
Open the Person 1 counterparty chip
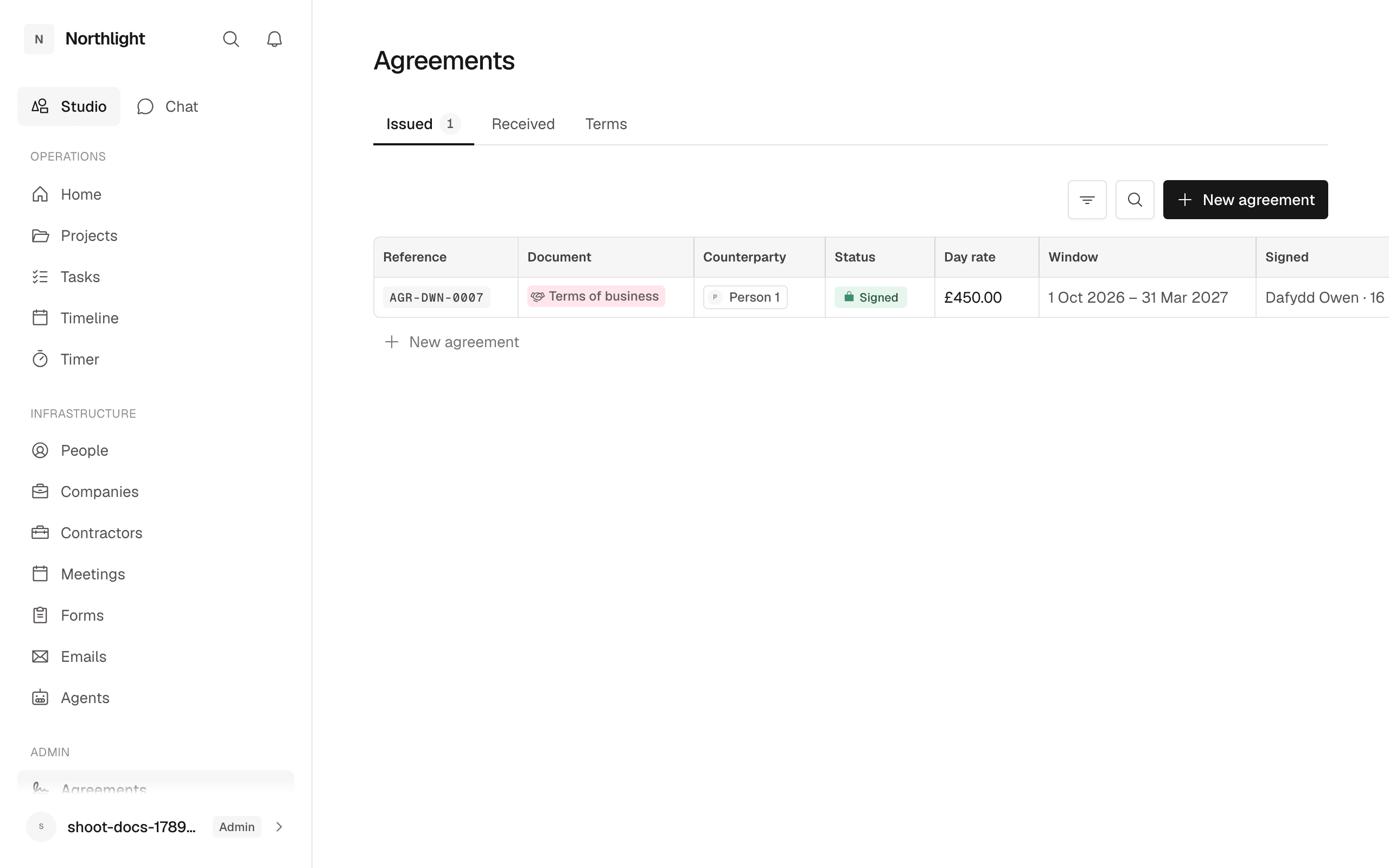pyautogui.click(x=745, y=297)
